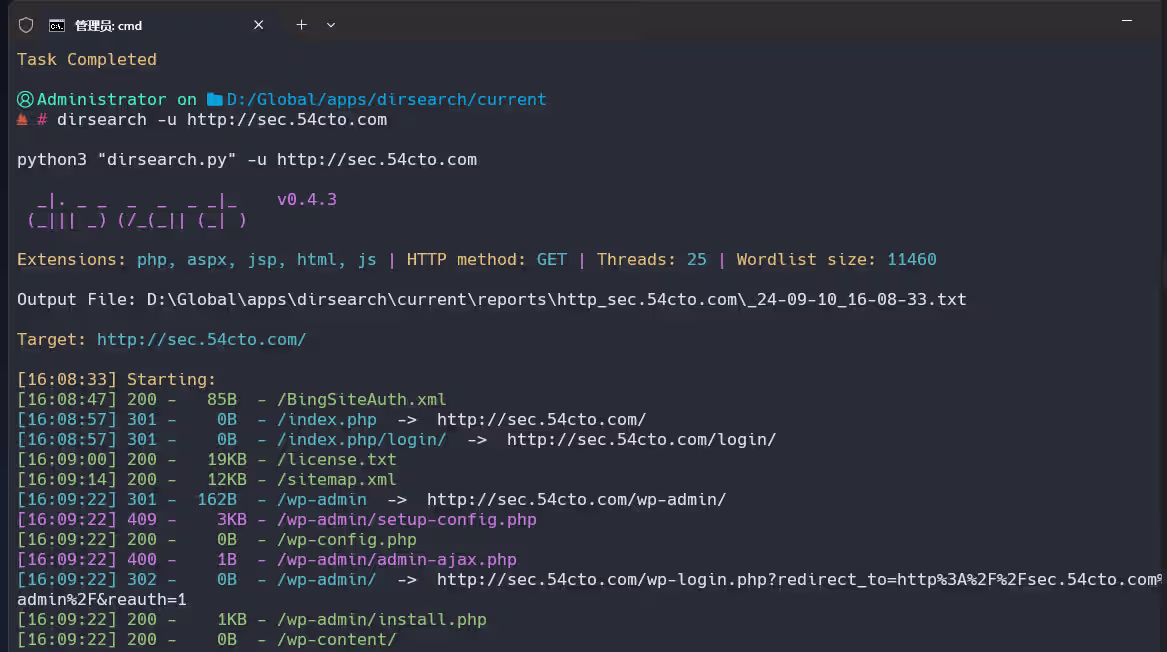Image resolution: width=1167 pixels, height=652 pixels.
Task: Open the Target http://sec.54cto.com/ link
Action: (201, 340)
